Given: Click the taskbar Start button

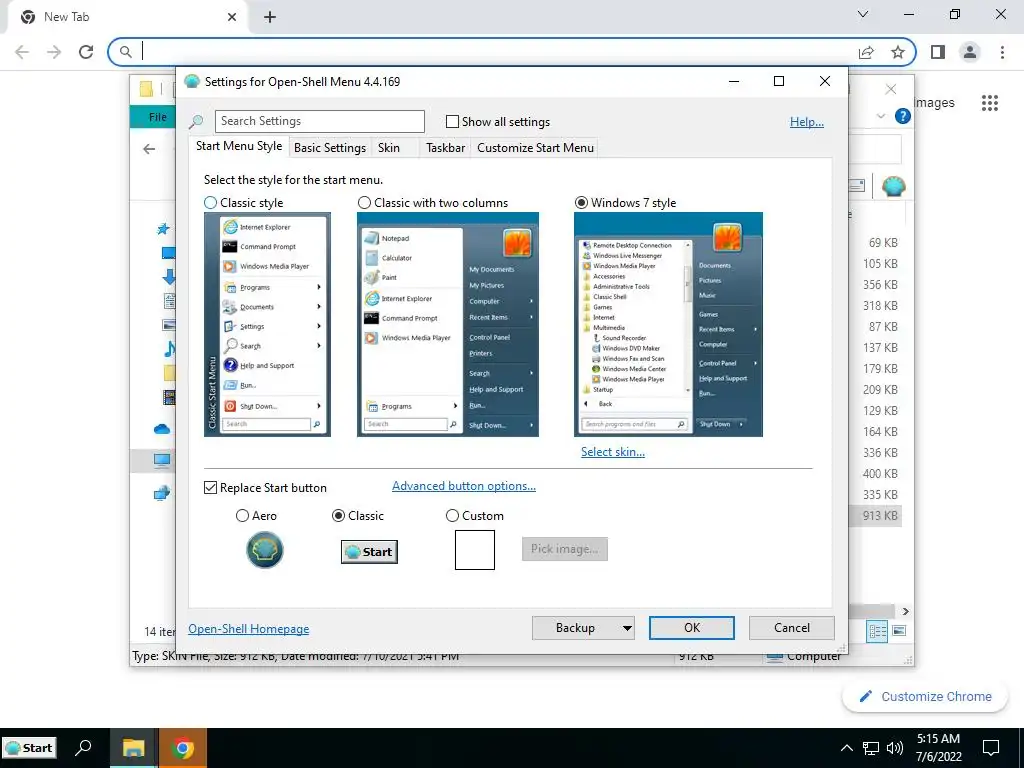Looking at the screenshot, I should 29,748.
